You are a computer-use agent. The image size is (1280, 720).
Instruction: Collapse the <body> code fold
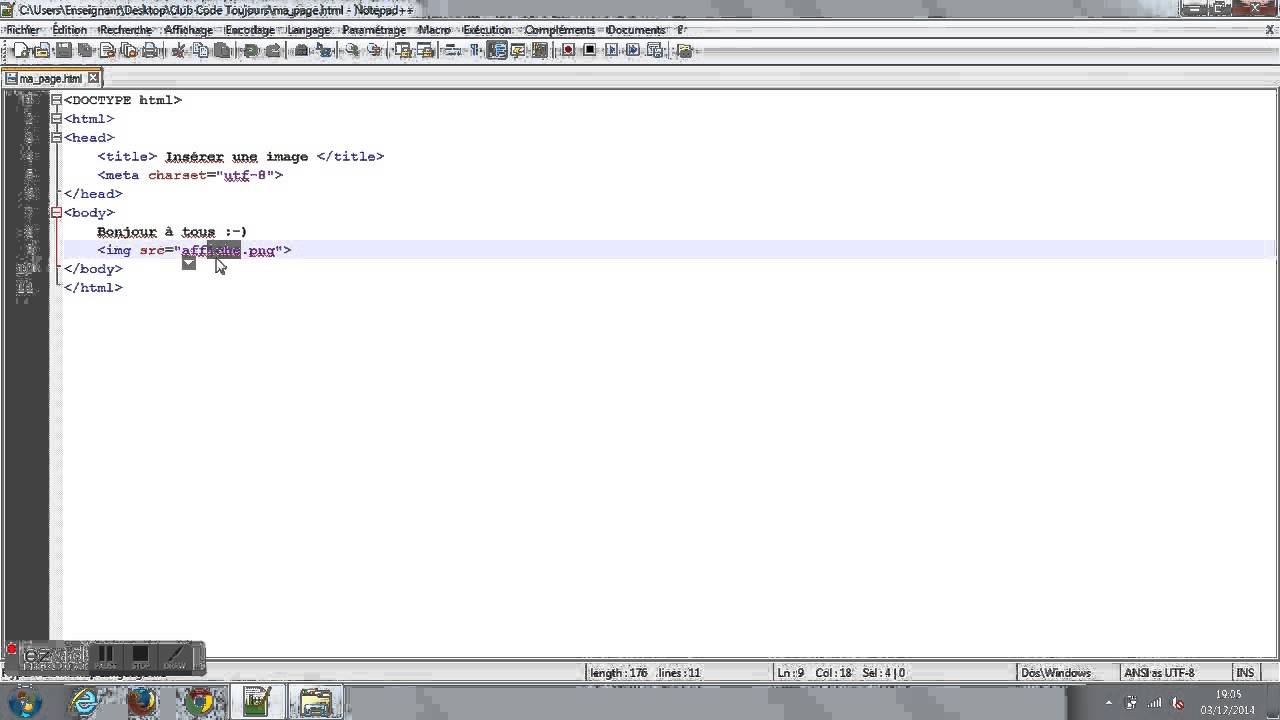(56, 212)
